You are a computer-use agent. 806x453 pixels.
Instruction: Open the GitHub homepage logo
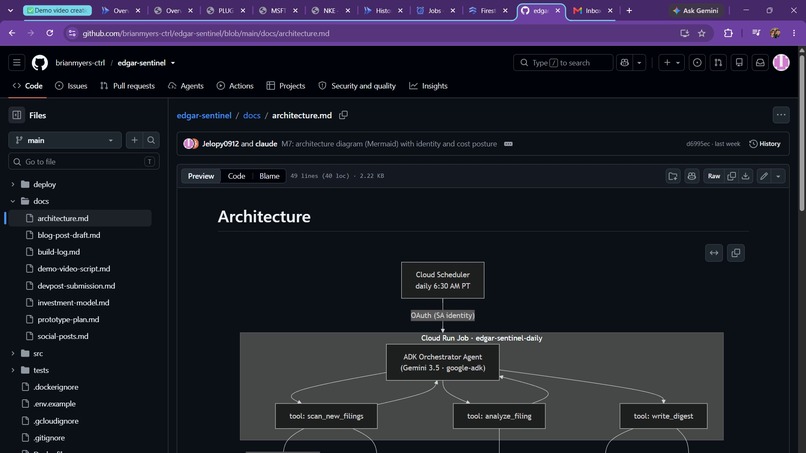(x=40, y=63)
